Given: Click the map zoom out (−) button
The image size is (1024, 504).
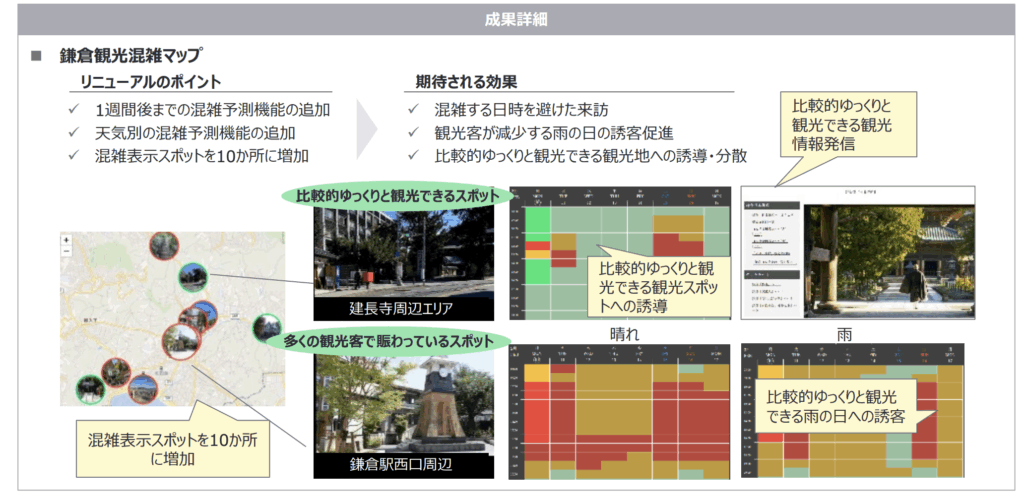Looking at the screenshot, I should click(67, 251).
